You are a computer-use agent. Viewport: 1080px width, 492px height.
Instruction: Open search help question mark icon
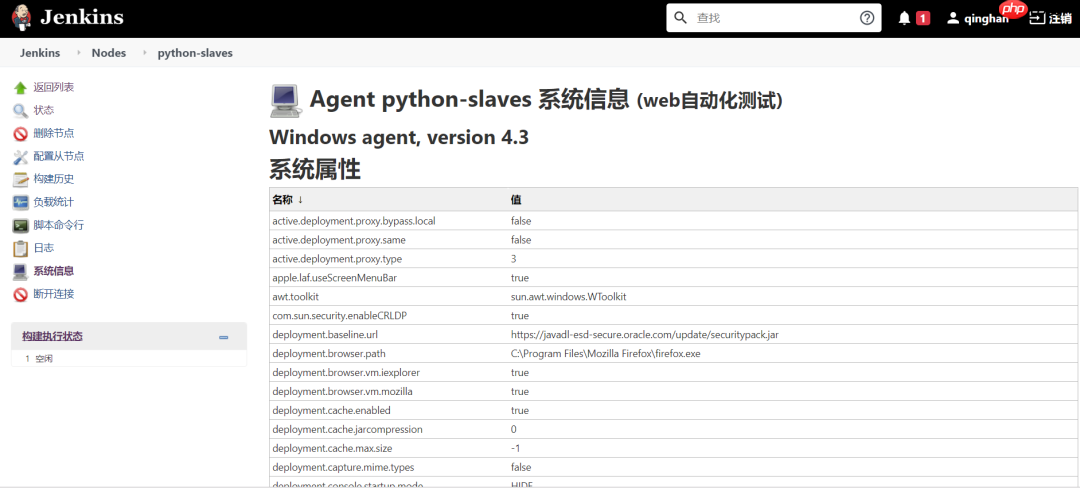[867, 18]
